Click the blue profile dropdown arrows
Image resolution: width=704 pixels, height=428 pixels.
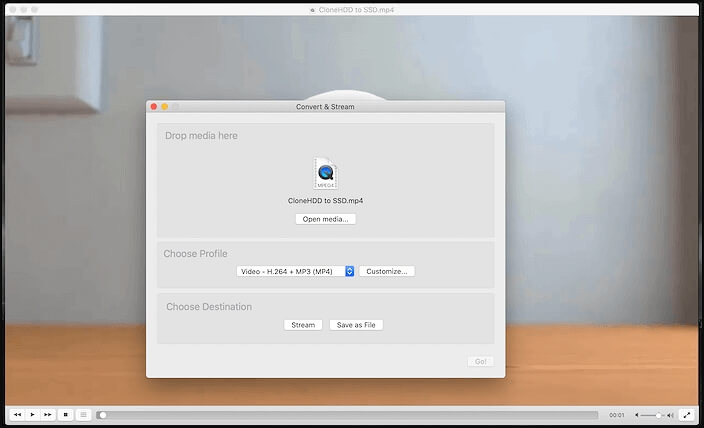[350, 271]
